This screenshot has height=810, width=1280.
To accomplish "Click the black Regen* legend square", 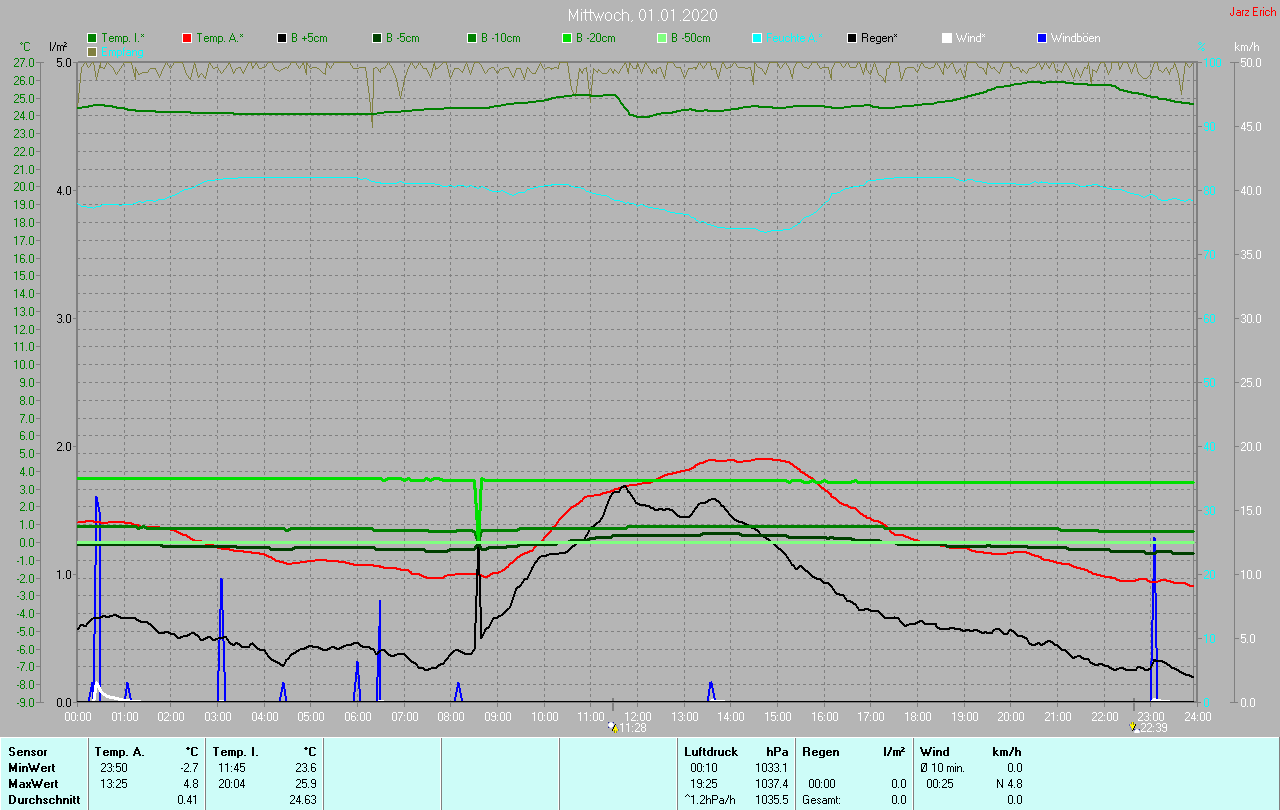I will 852,38.
